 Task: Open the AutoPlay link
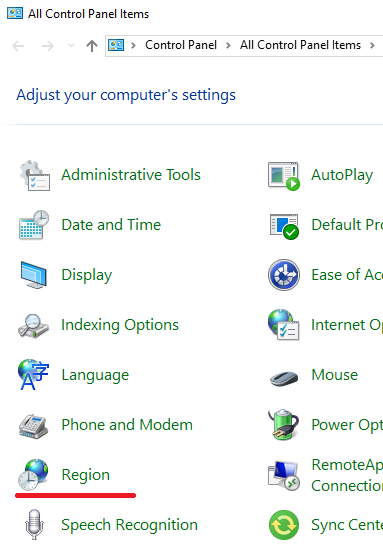click(x=342, y=175)
